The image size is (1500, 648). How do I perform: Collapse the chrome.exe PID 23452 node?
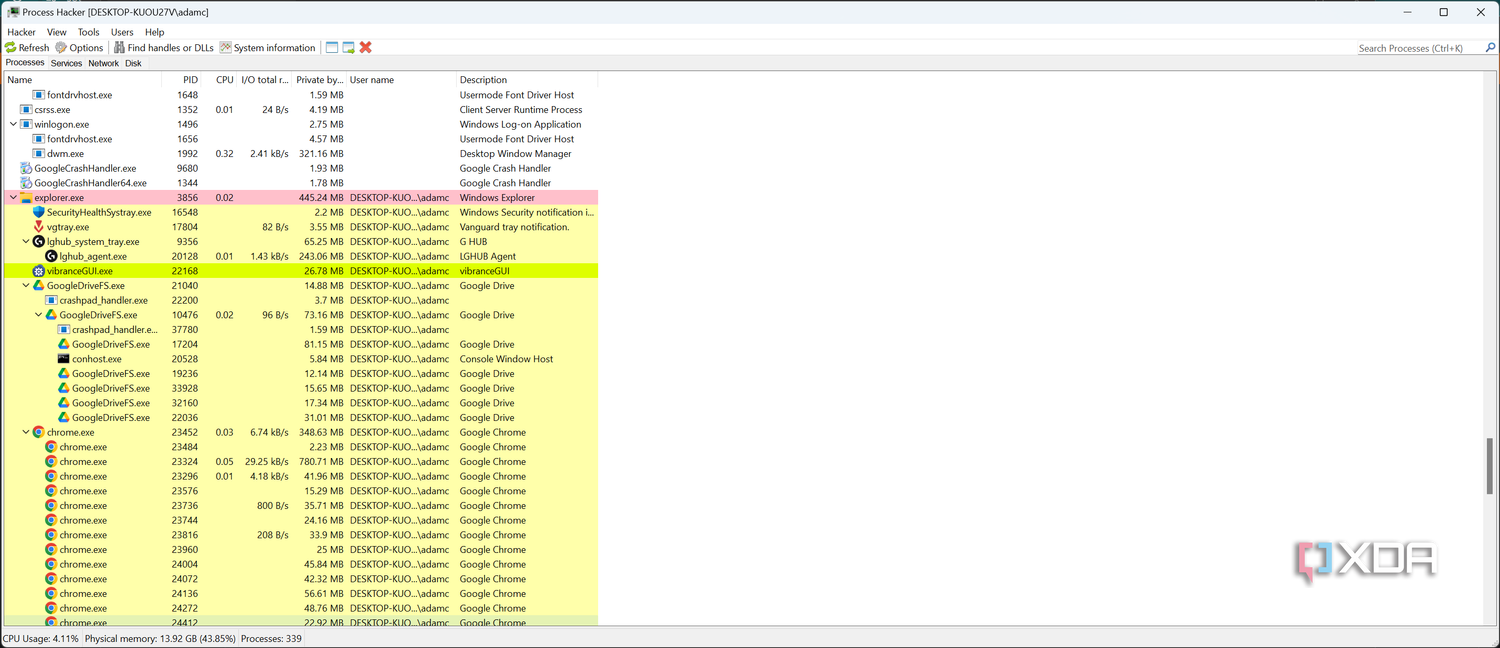click(x=26, y=432)
